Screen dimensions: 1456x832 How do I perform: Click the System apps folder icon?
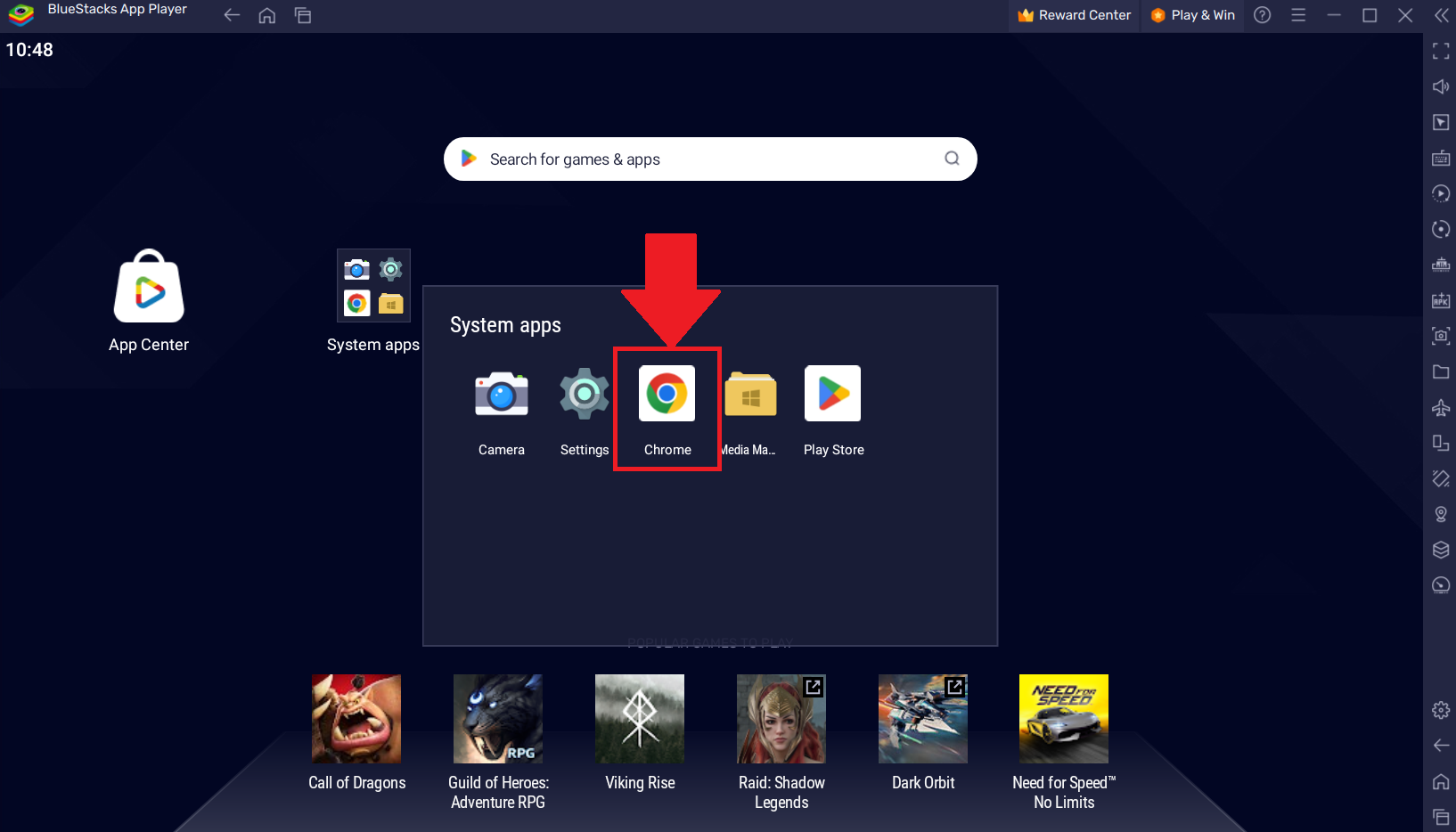pyautogui.click(x=373, y=285)
